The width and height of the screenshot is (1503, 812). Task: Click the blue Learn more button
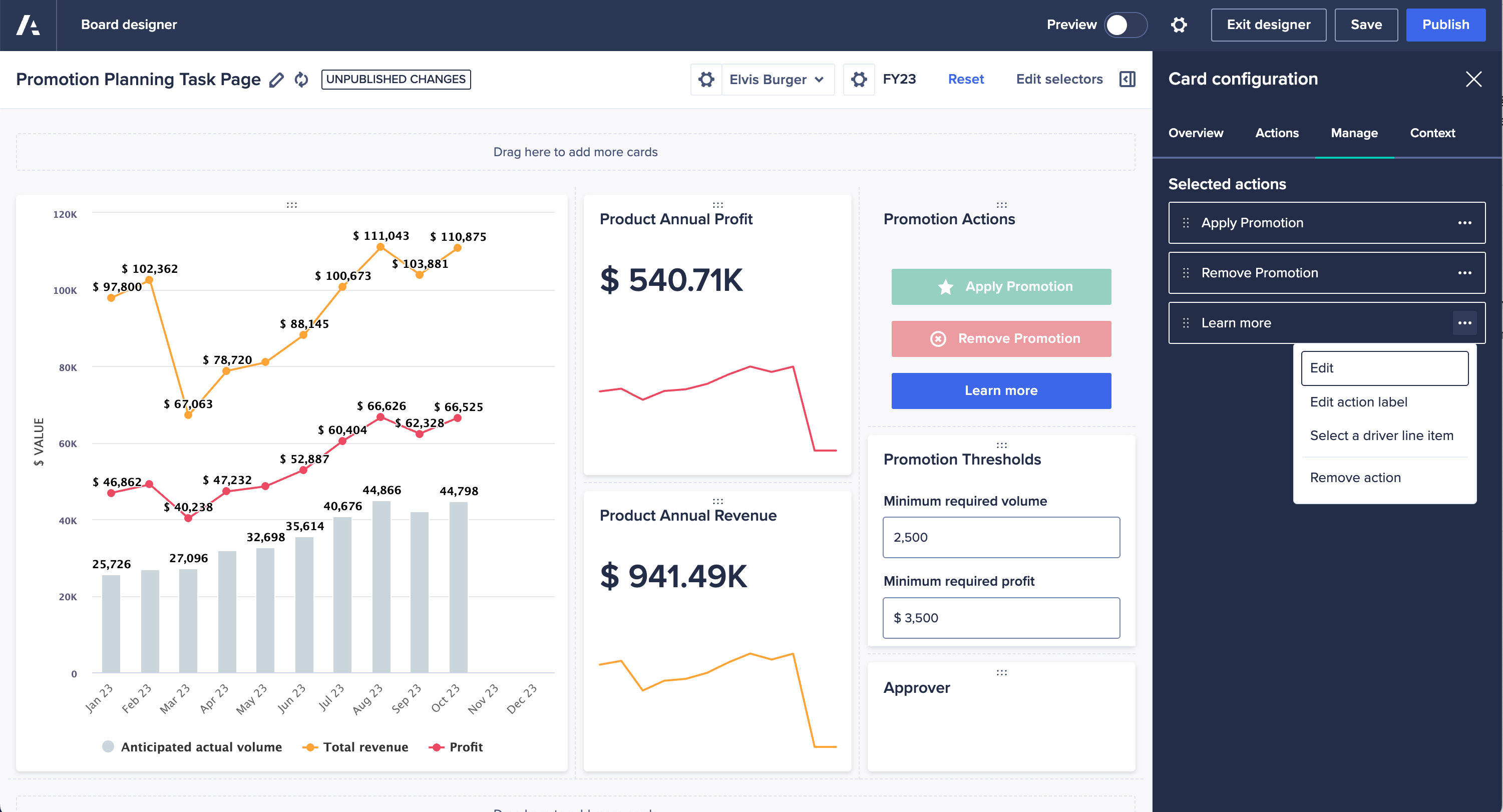coord(1001,391)
